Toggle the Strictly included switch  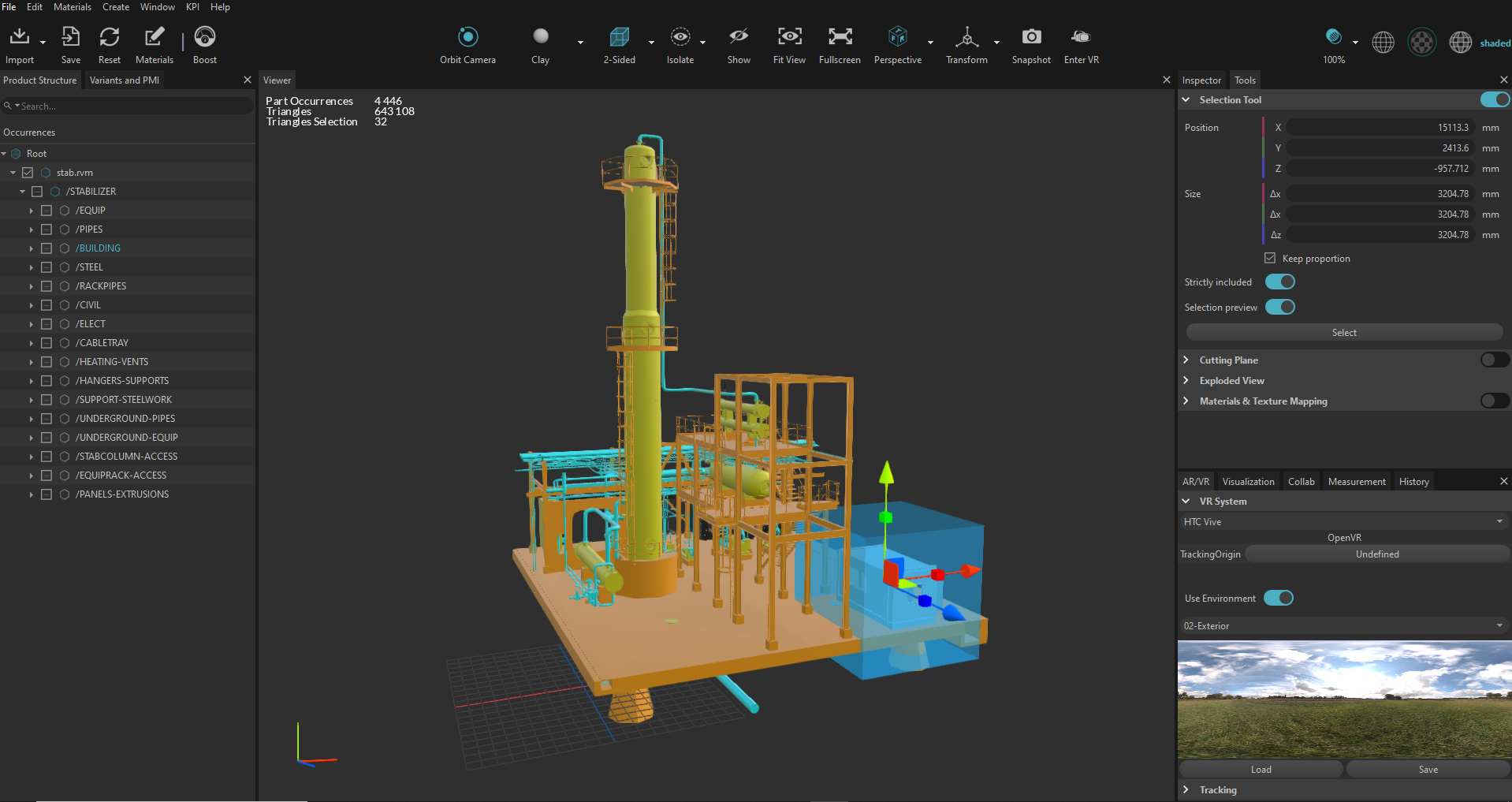point(1279,282)
